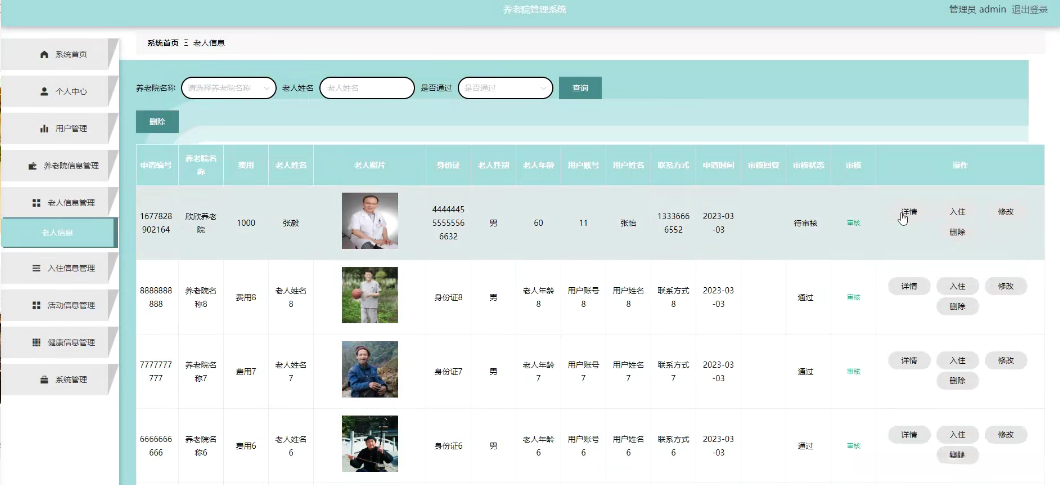1060x485 pixels.
Task: Click the icon beside 养老院信息管理
Action: pos(32,166)
